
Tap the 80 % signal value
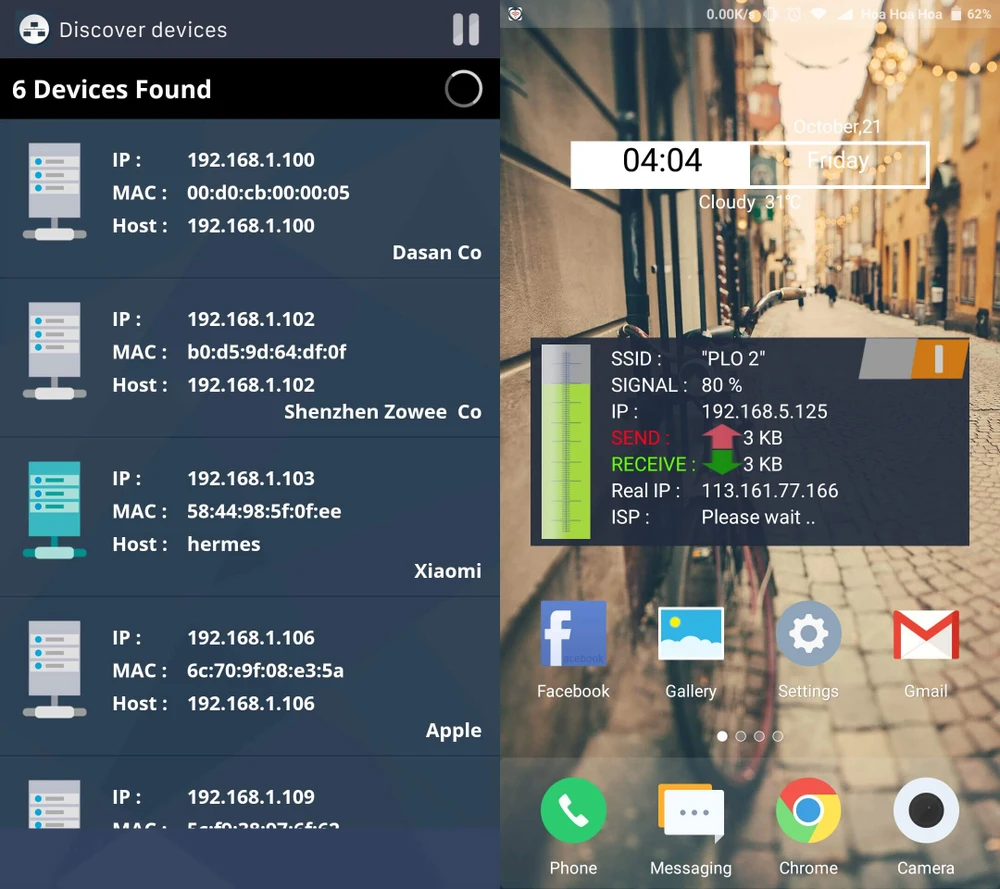click(722, 385)
